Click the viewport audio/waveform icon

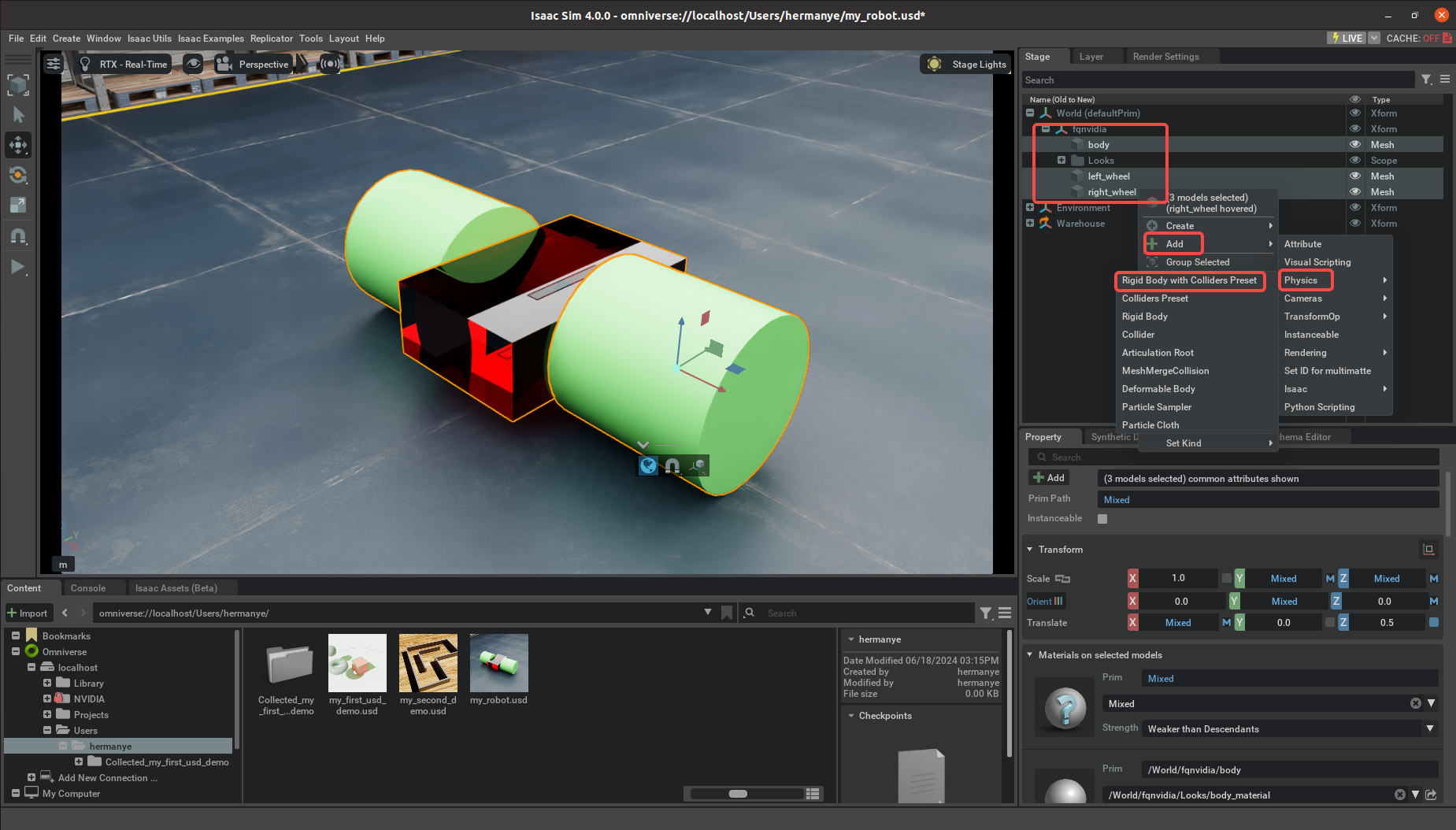coord(331,64)
